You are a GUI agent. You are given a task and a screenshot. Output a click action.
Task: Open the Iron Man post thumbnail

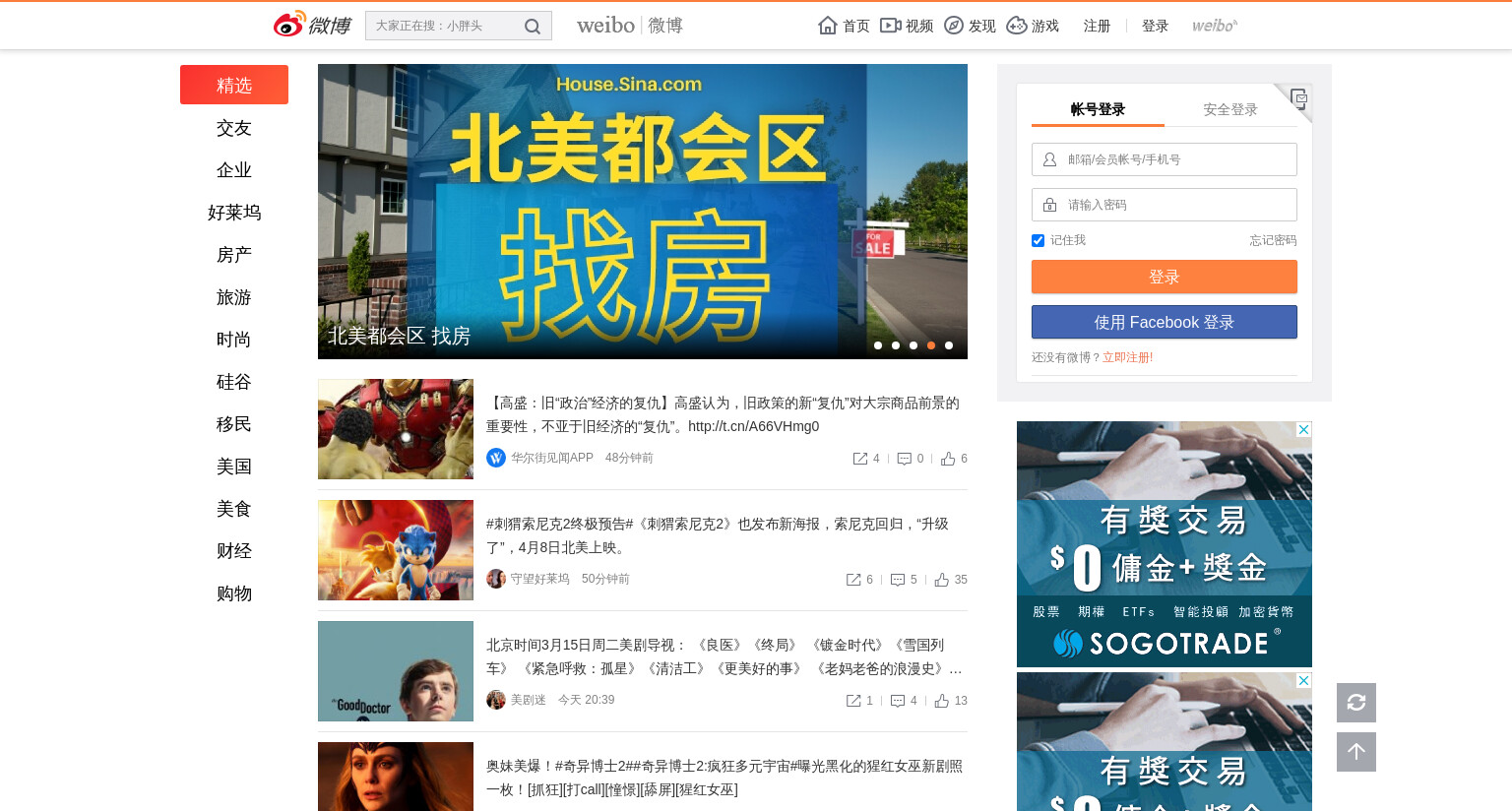click(x=396, y=429)
